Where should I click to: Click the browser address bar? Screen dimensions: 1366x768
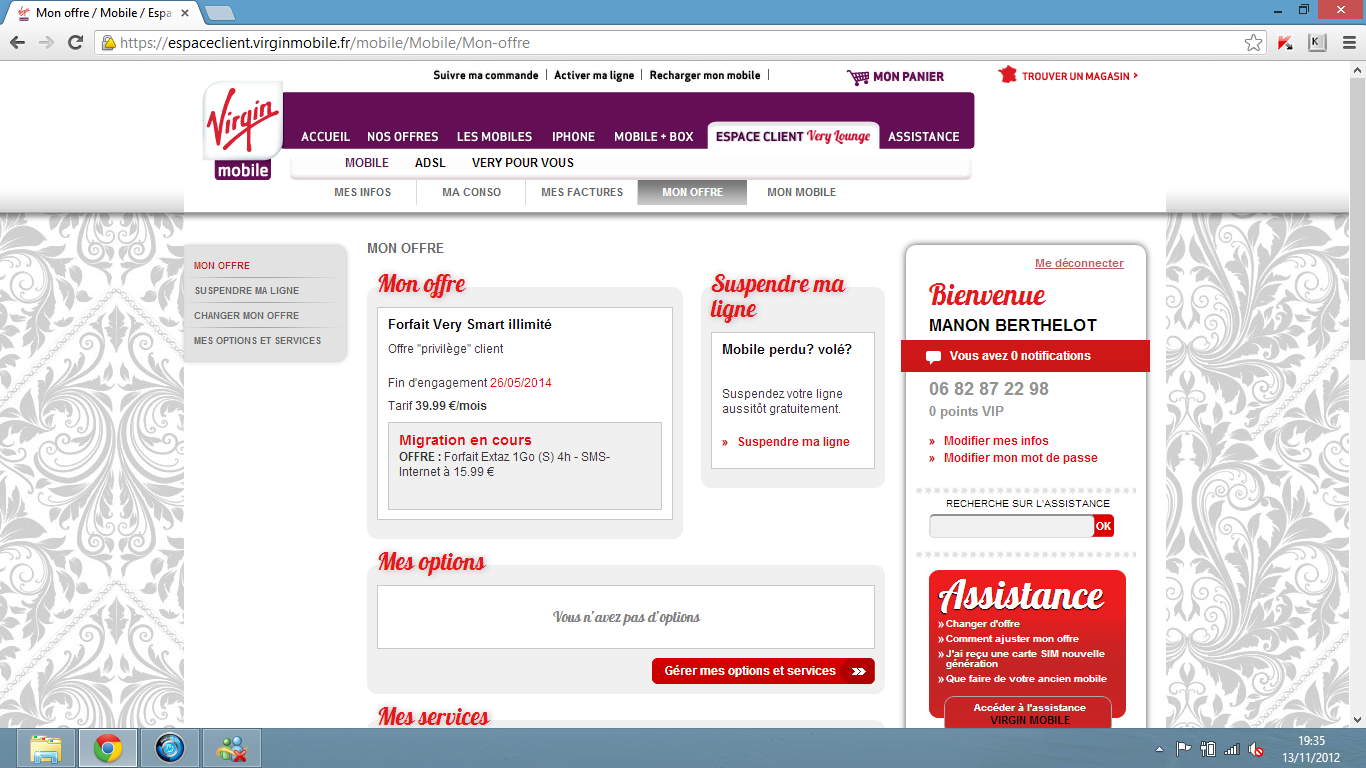[680, 43]
